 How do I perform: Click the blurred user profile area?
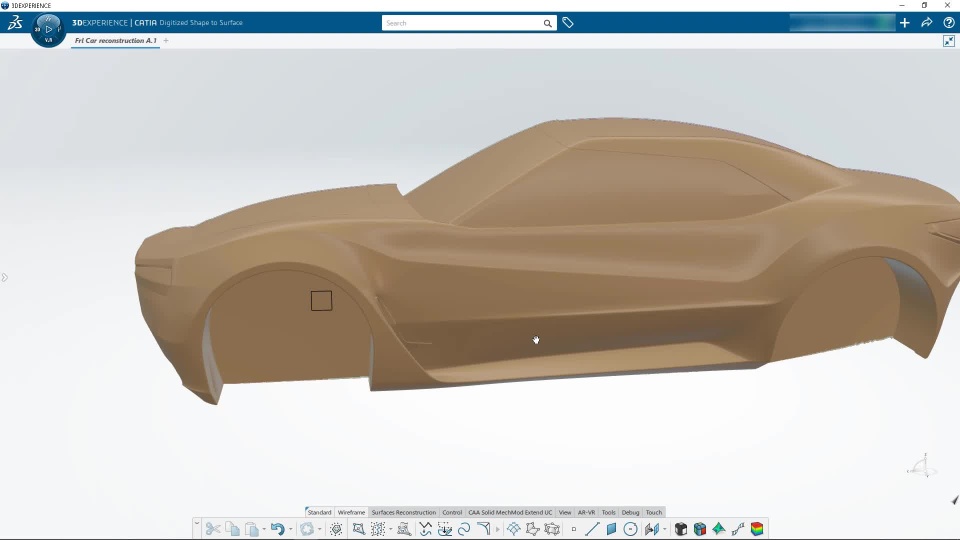coord(842,23)
